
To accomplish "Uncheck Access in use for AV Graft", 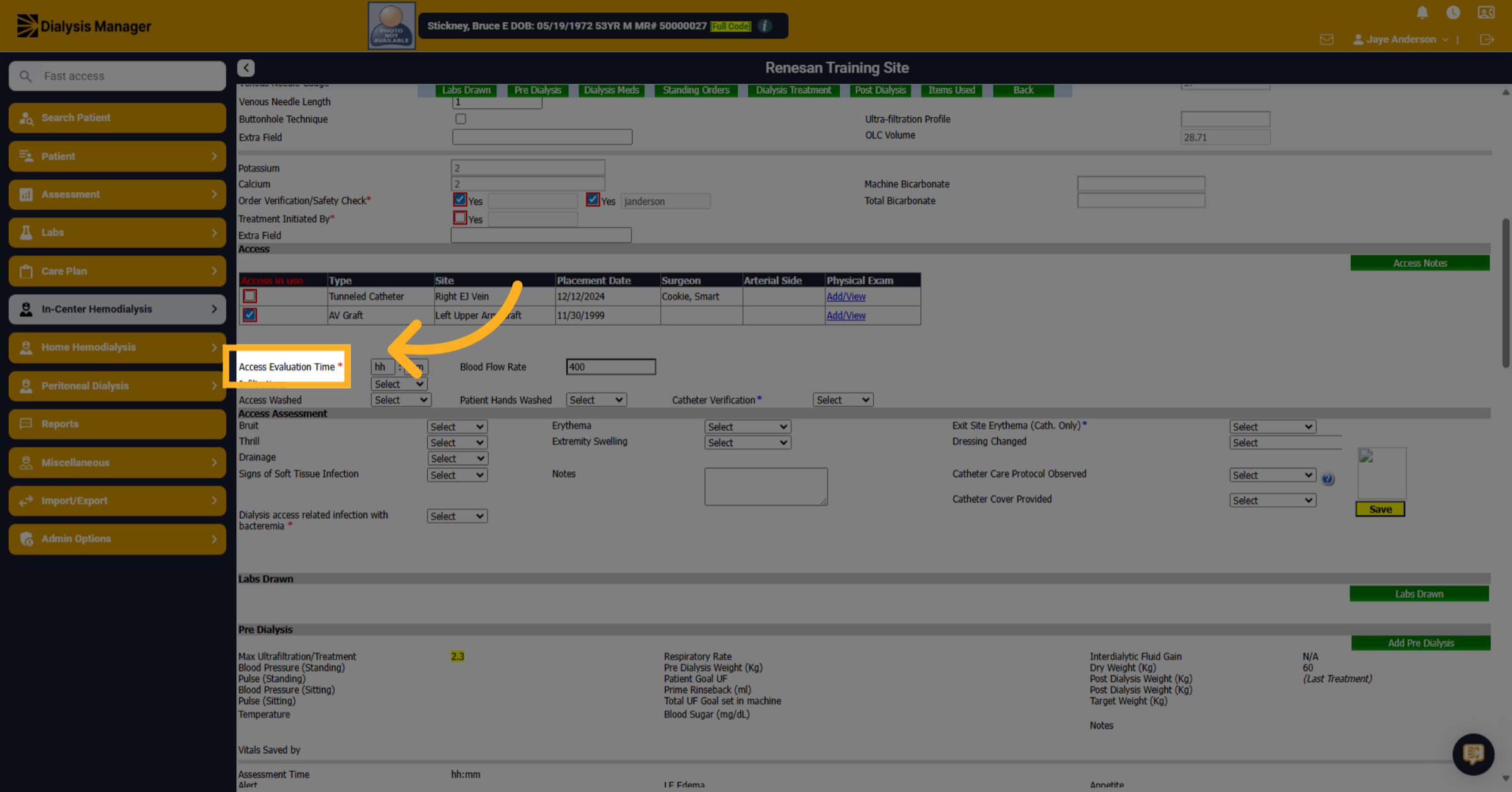I will tap(250, 315).
